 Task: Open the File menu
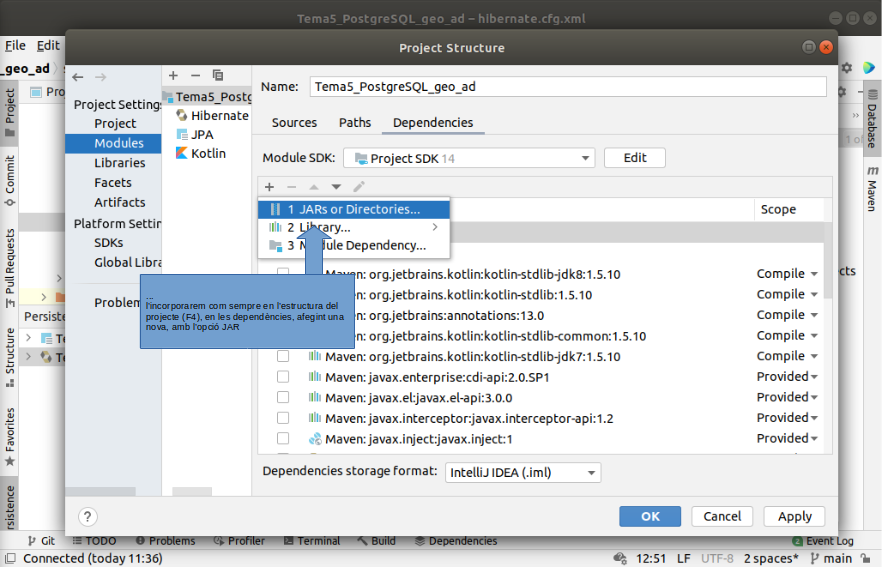15,46
